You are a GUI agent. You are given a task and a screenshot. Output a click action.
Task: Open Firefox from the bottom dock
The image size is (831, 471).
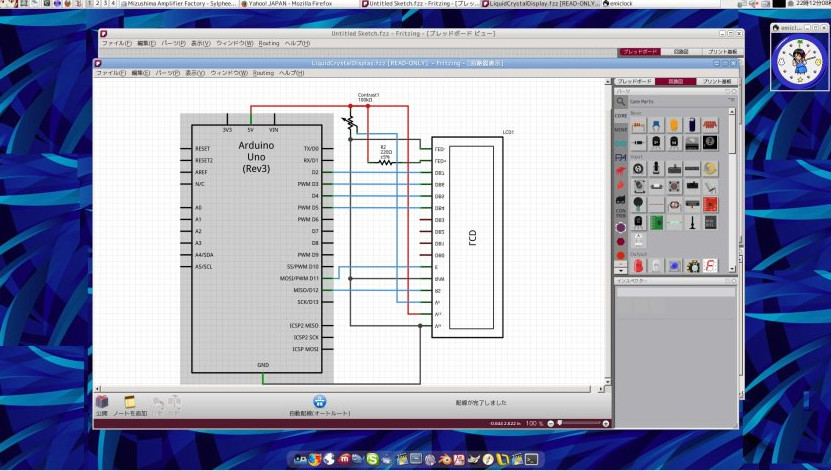pyautogui.click(x=314, y=459)
